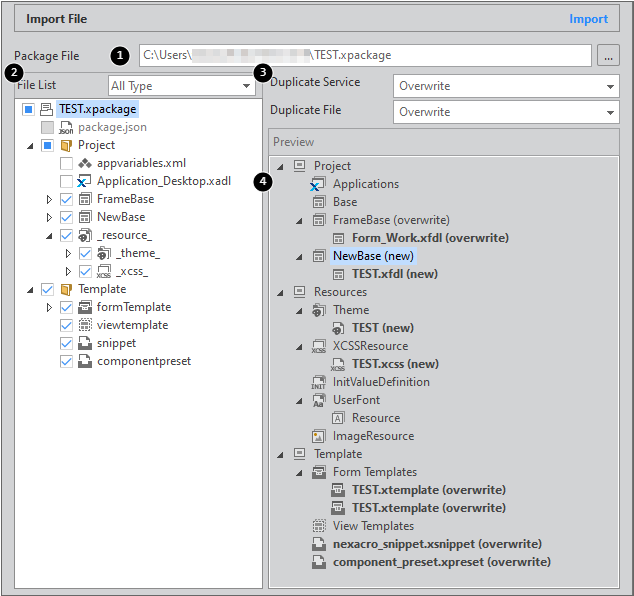This screenshot has height=596, width=634.
Task: Click the InitValueDefinition icon
Action: click(x=319, y=382)
